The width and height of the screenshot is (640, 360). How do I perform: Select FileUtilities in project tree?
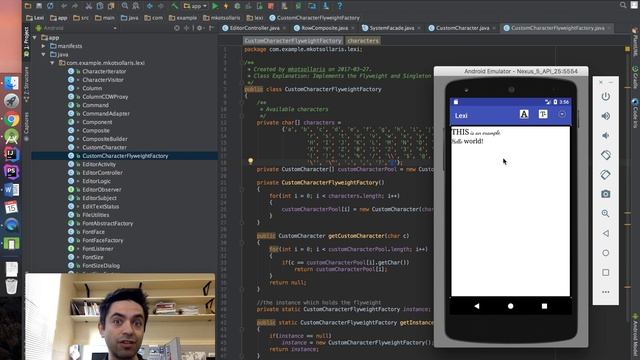tap(96, 215)
